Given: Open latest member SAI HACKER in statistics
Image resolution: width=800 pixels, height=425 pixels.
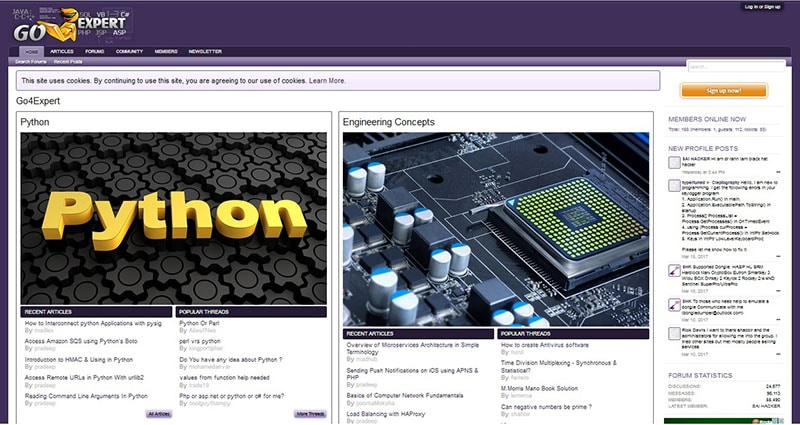Looking at the screenshot, I should tap(766, 406).
